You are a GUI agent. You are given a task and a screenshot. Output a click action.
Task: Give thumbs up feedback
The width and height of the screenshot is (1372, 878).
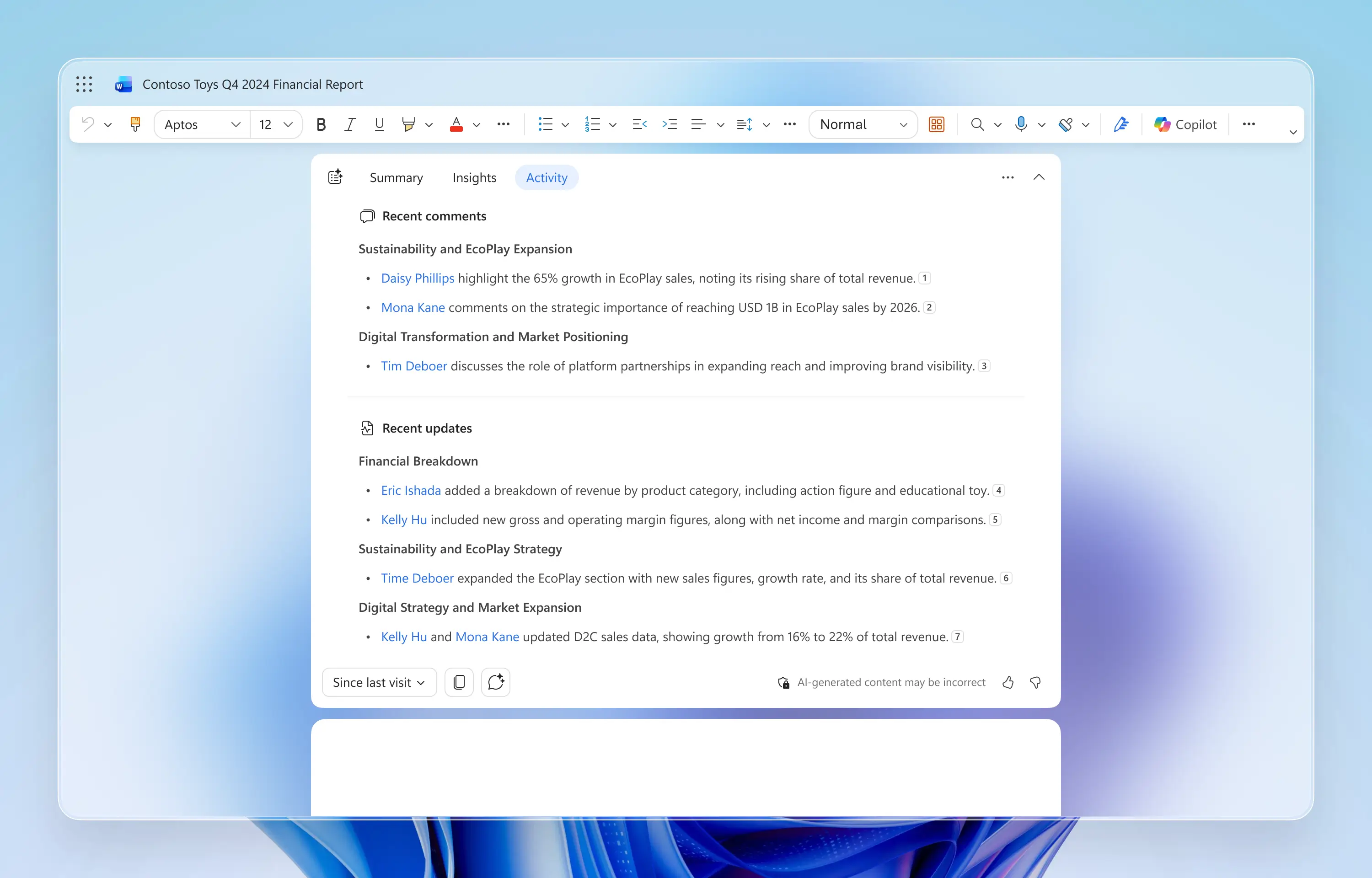point(1008,682)
